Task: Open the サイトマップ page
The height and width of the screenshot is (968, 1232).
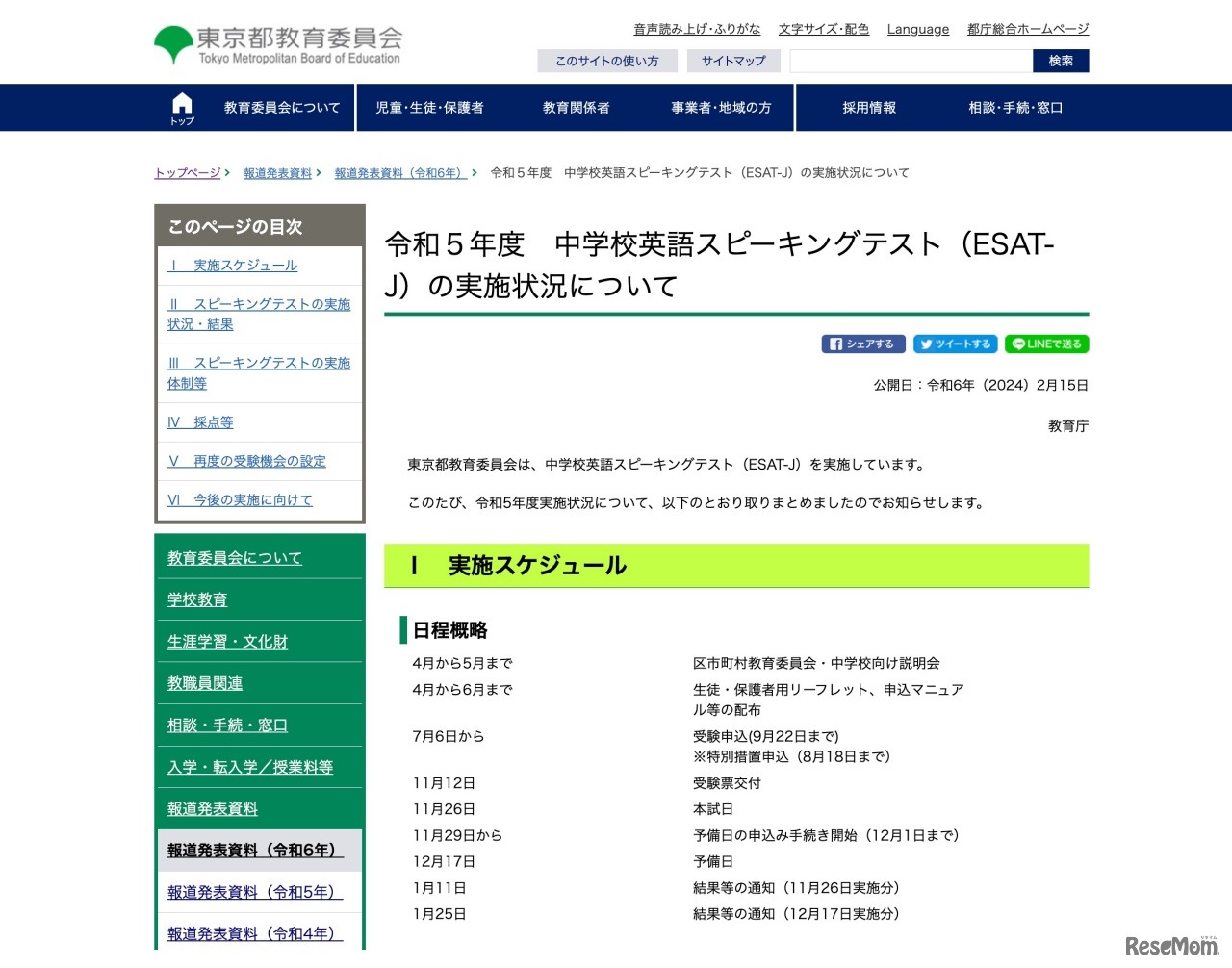Action: click(x=732, y=60)
